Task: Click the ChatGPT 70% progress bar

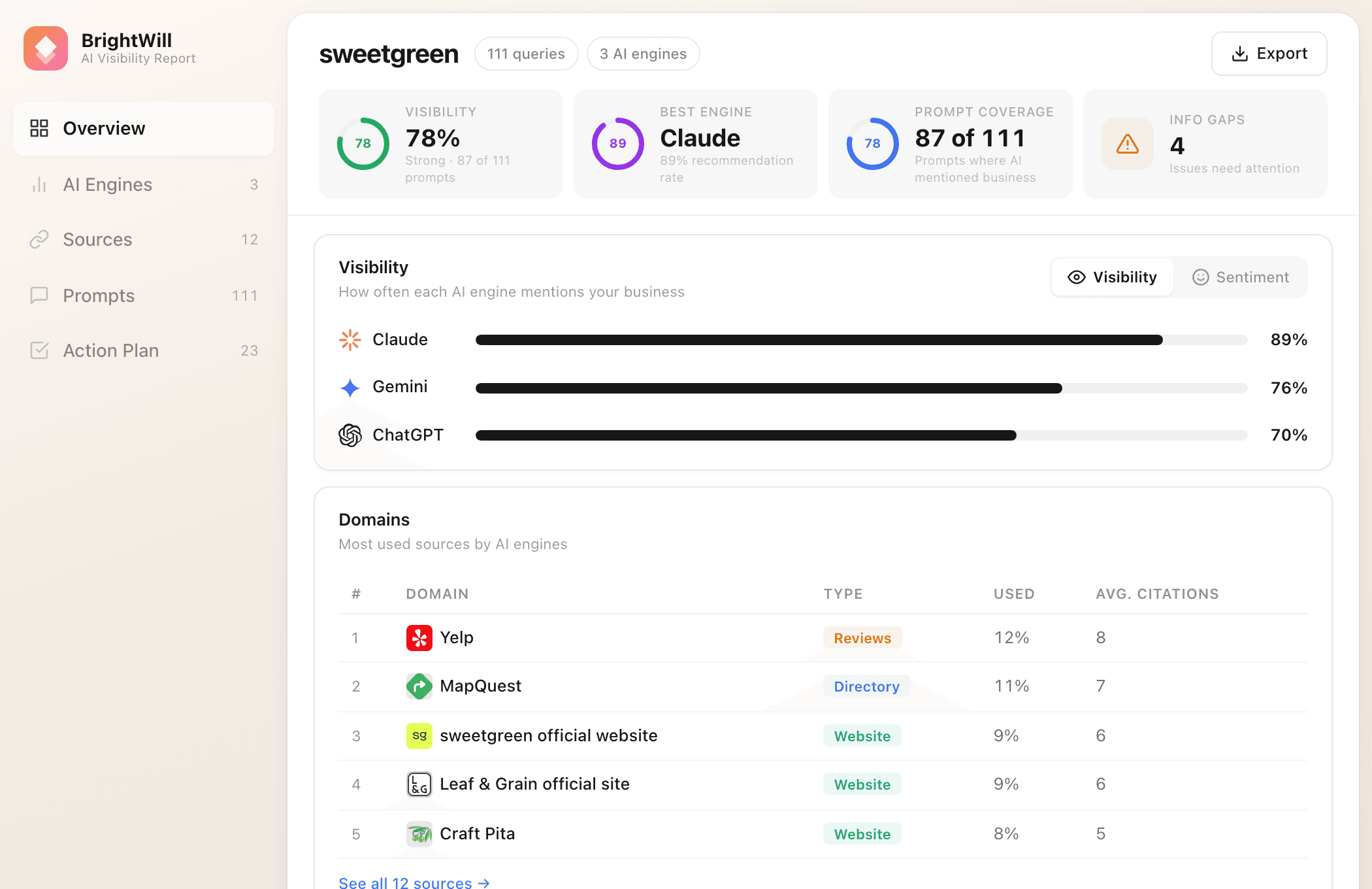Action: (x=862, y=435)
